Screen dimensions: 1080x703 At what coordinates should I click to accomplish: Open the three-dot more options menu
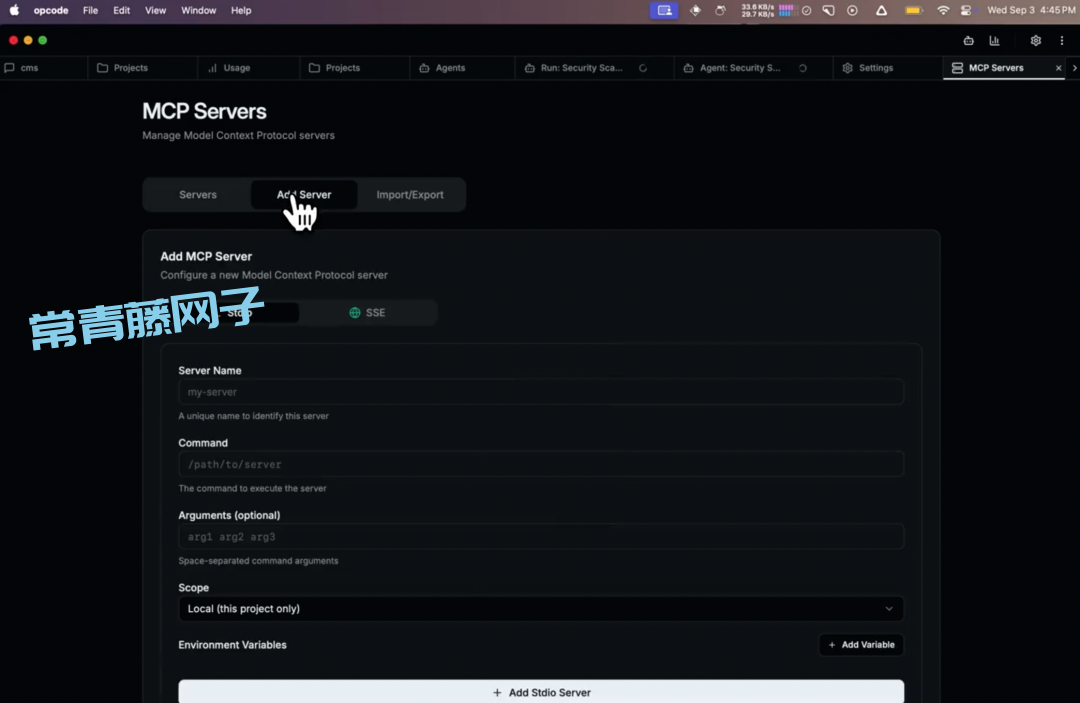[x=1061, y=41]
